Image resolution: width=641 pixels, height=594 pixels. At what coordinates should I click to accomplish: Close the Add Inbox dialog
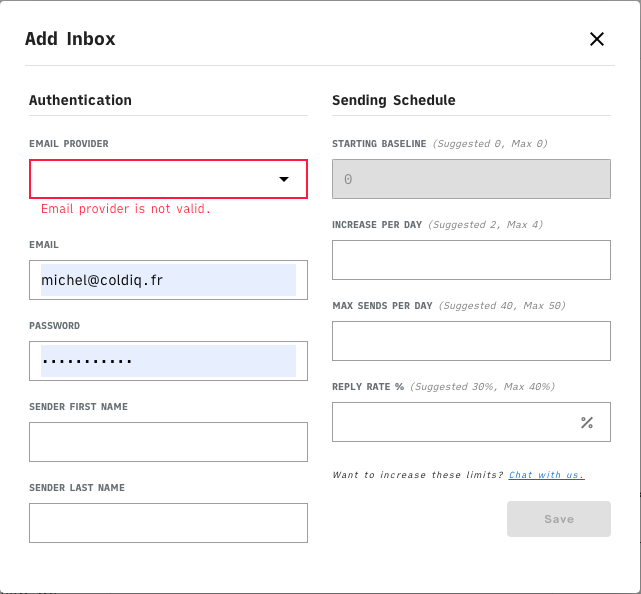pos(597,39)
